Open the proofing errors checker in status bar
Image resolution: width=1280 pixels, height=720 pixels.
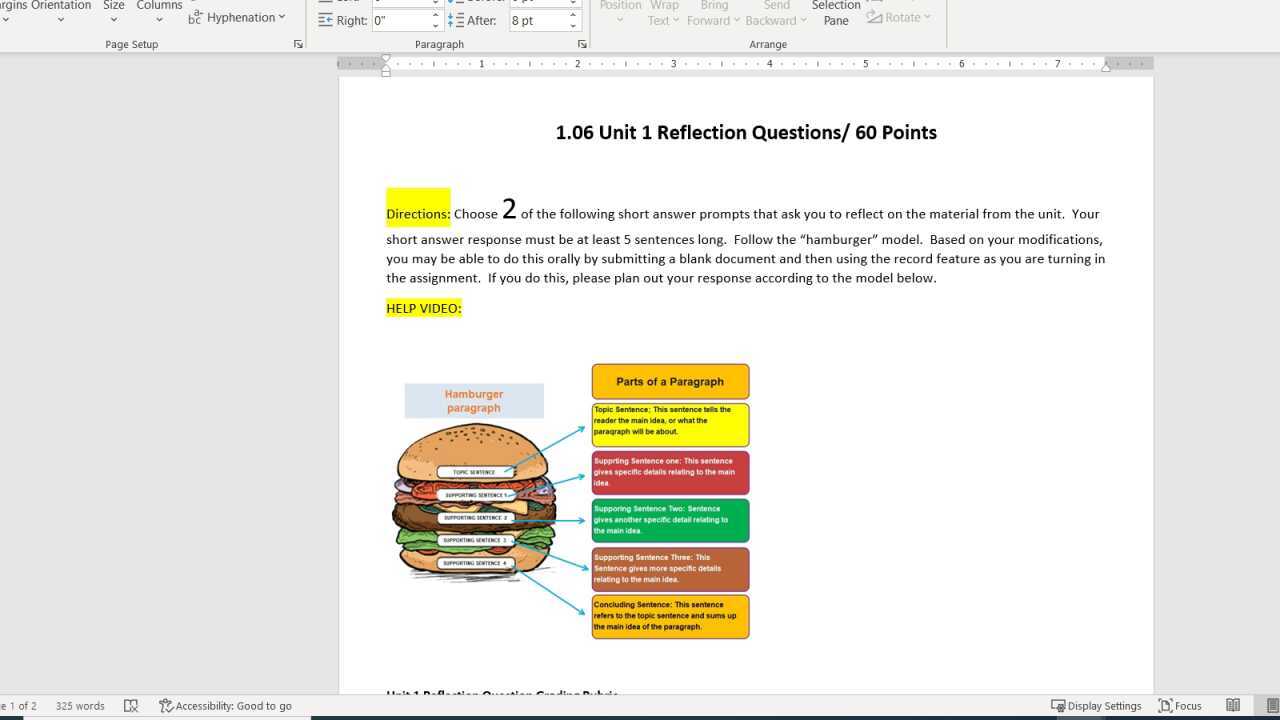click(131, 705)
